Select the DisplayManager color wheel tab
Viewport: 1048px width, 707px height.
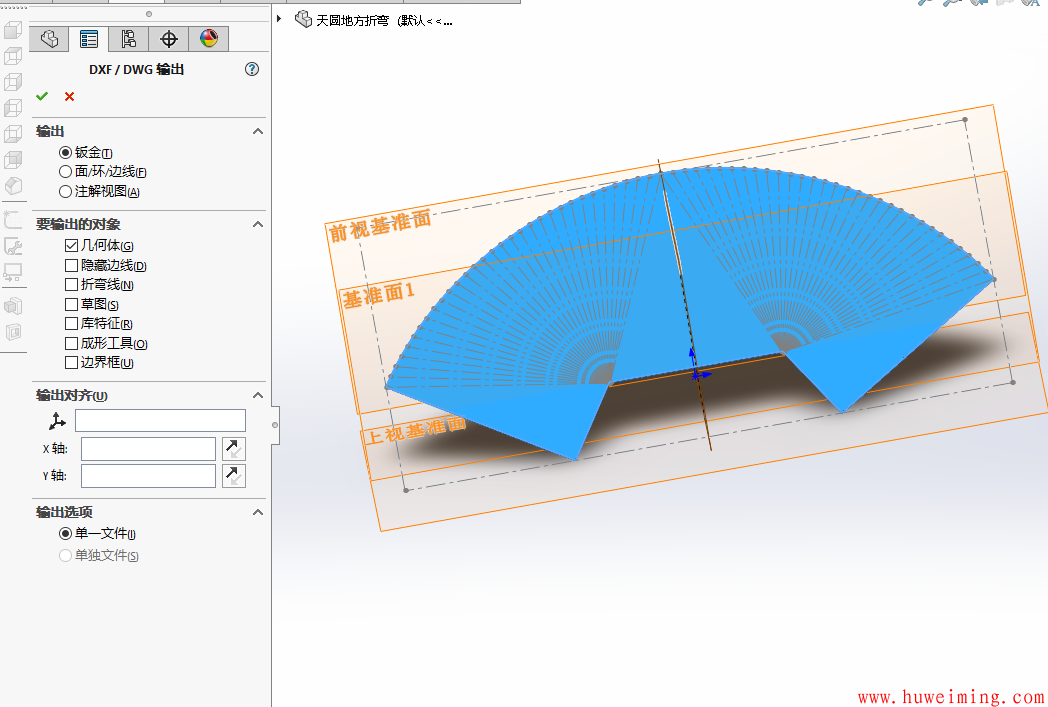coord(208,39)
